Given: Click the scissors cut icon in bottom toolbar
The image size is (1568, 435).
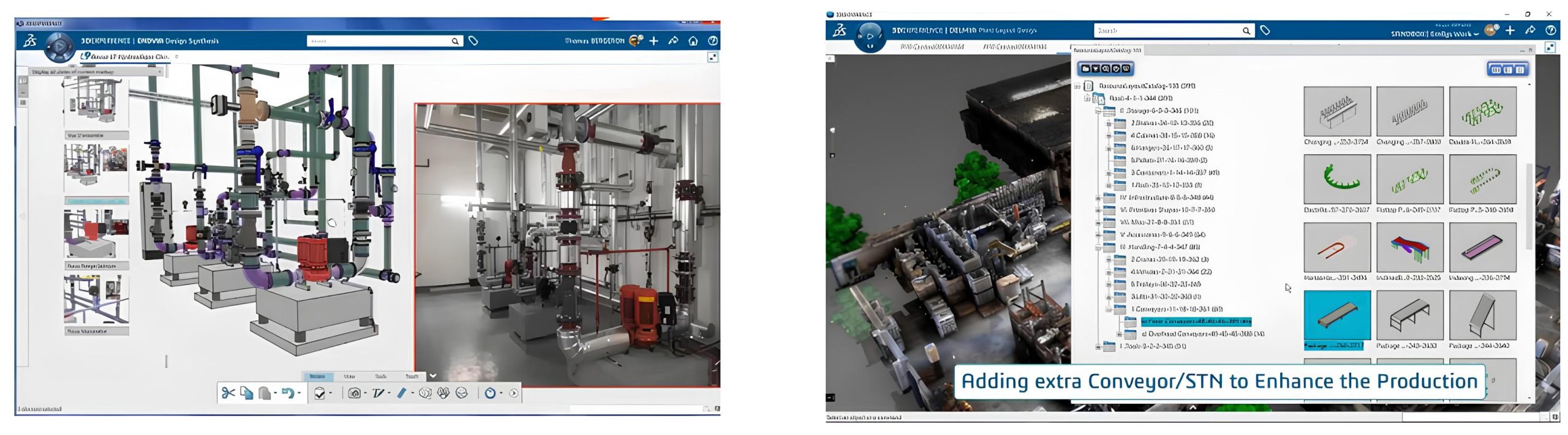Looking at the screenshot, I should tap(228, 393).
